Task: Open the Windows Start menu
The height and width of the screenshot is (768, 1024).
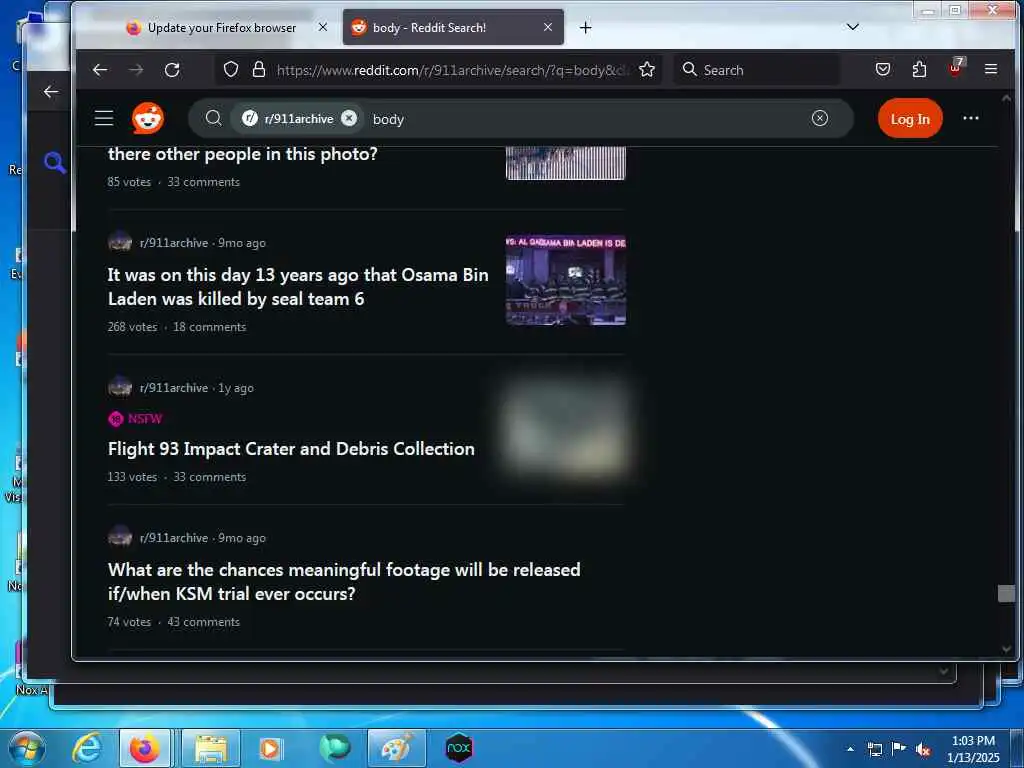Action: click(27, 748)
